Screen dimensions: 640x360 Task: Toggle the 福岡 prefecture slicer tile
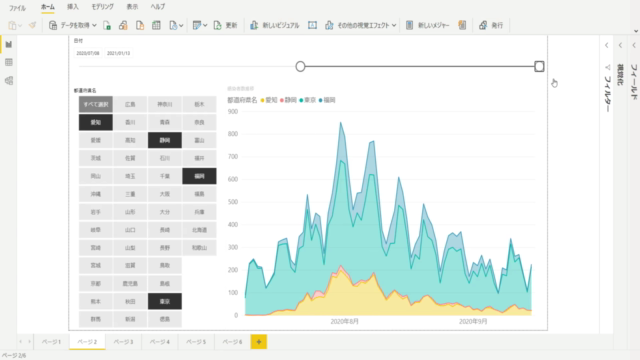point(199,176)
